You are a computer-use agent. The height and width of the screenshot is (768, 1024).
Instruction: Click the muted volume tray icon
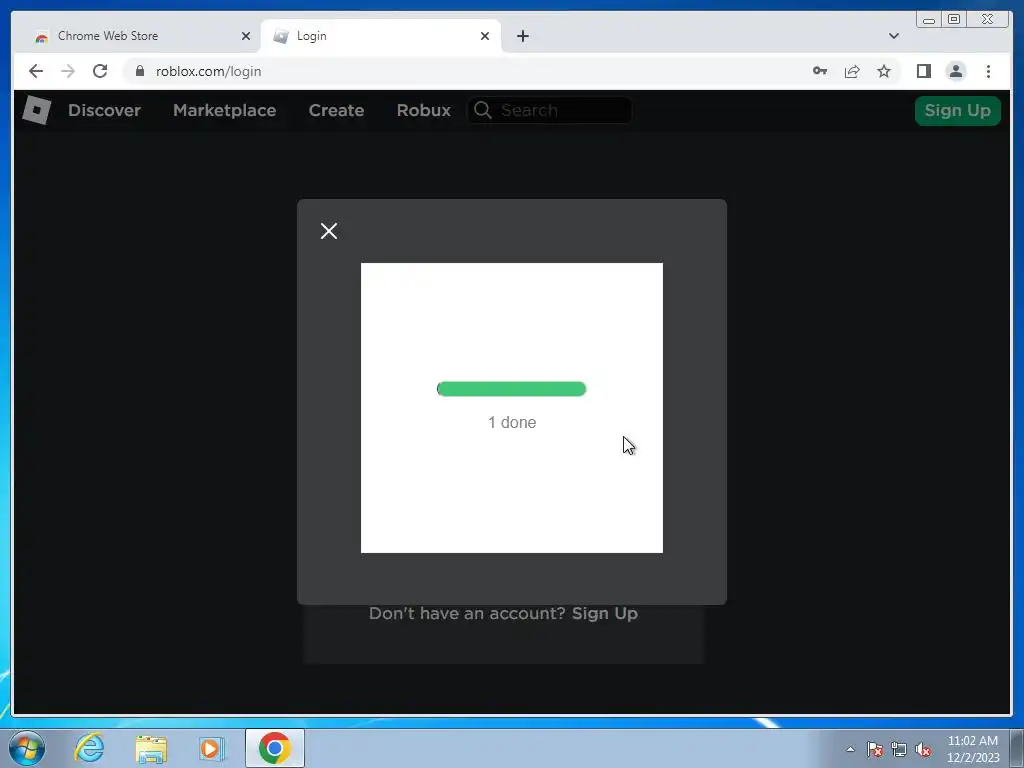pos(923,749)
